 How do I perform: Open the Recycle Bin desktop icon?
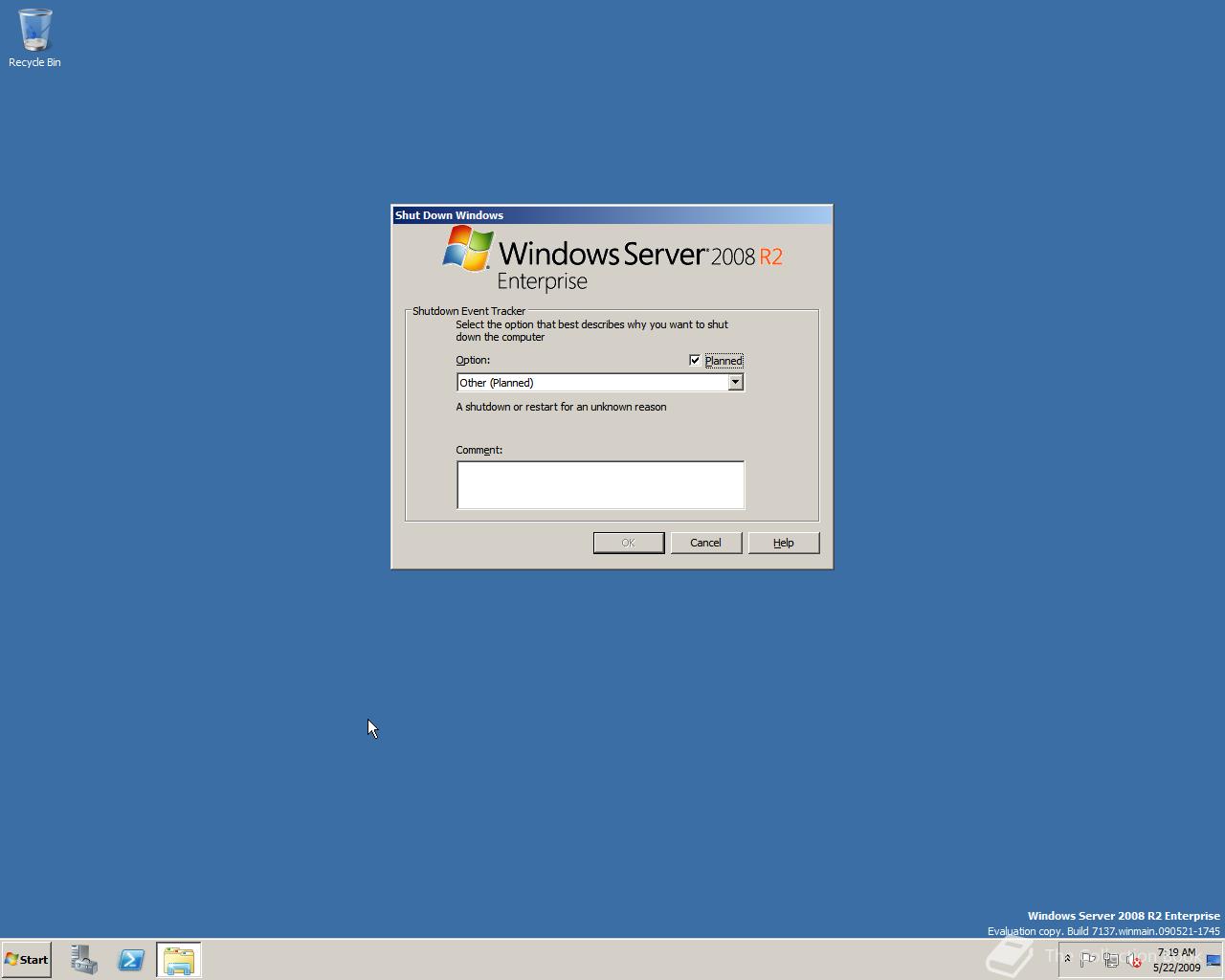[x=34, y=38]
